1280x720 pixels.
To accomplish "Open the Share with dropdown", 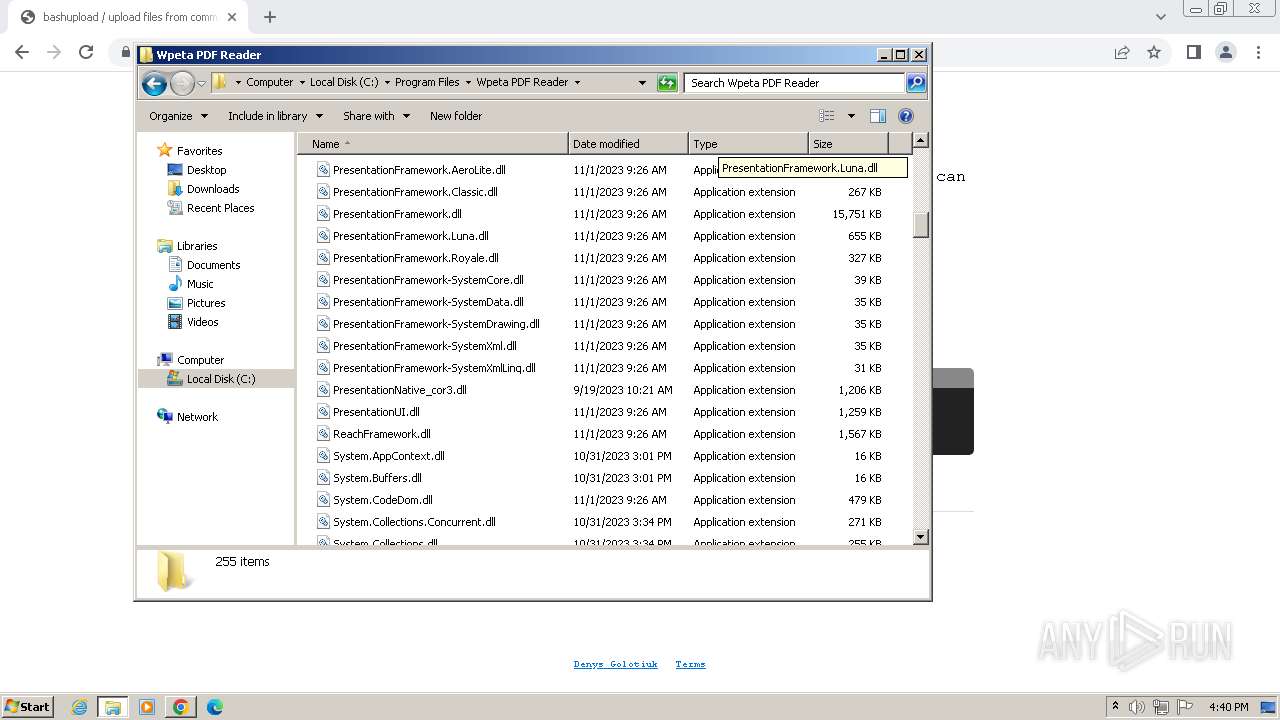I will (x=376, y=116).
